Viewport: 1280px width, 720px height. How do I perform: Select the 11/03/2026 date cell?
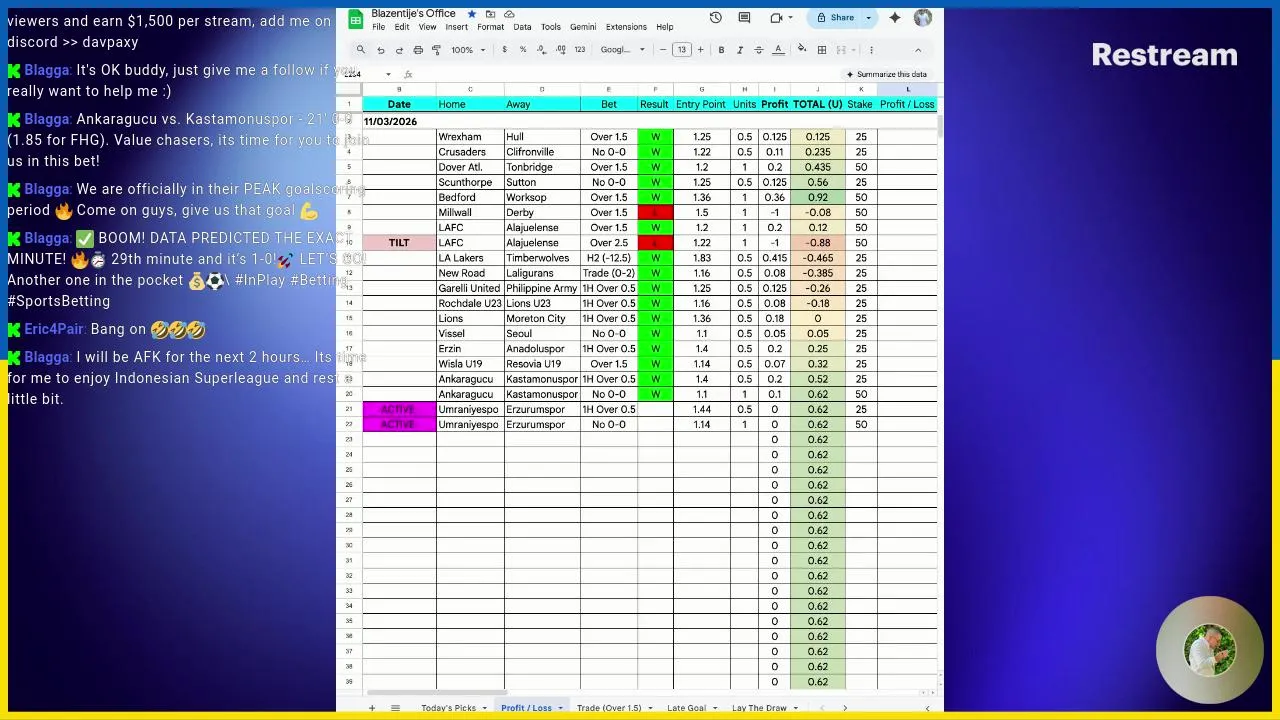click(x=399, y=122)
